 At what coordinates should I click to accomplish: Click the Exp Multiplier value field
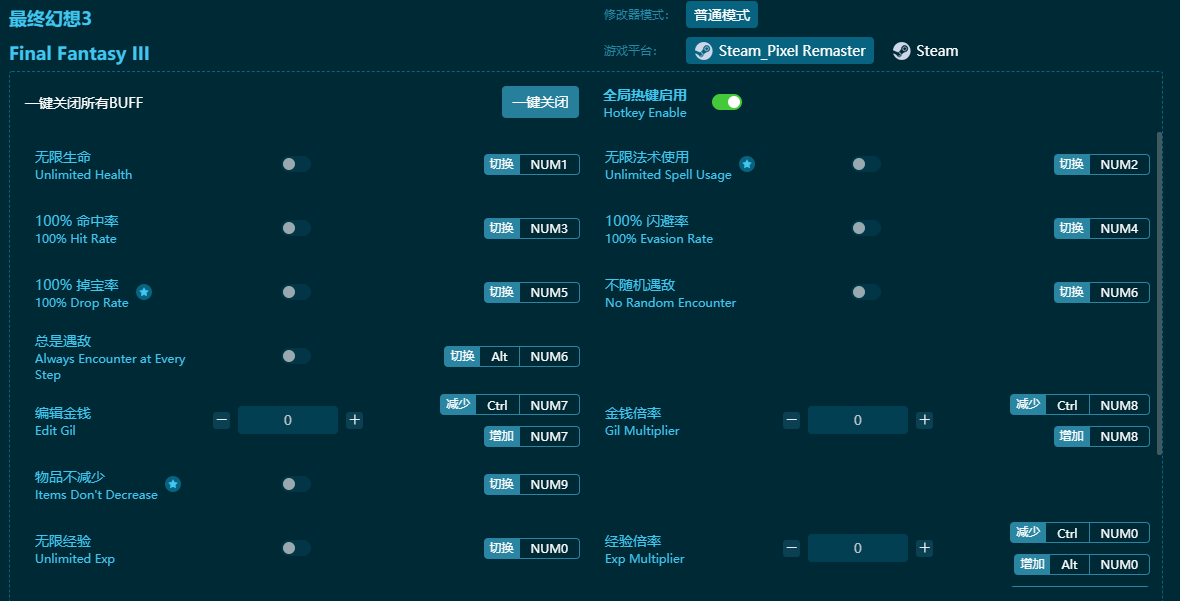point(857,548)
